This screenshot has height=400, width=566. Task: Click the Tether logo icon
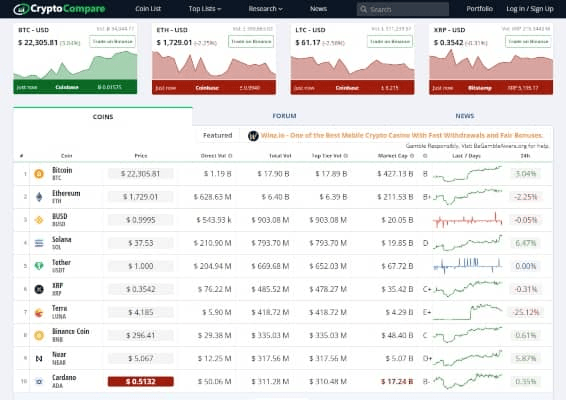pos(39,266)
